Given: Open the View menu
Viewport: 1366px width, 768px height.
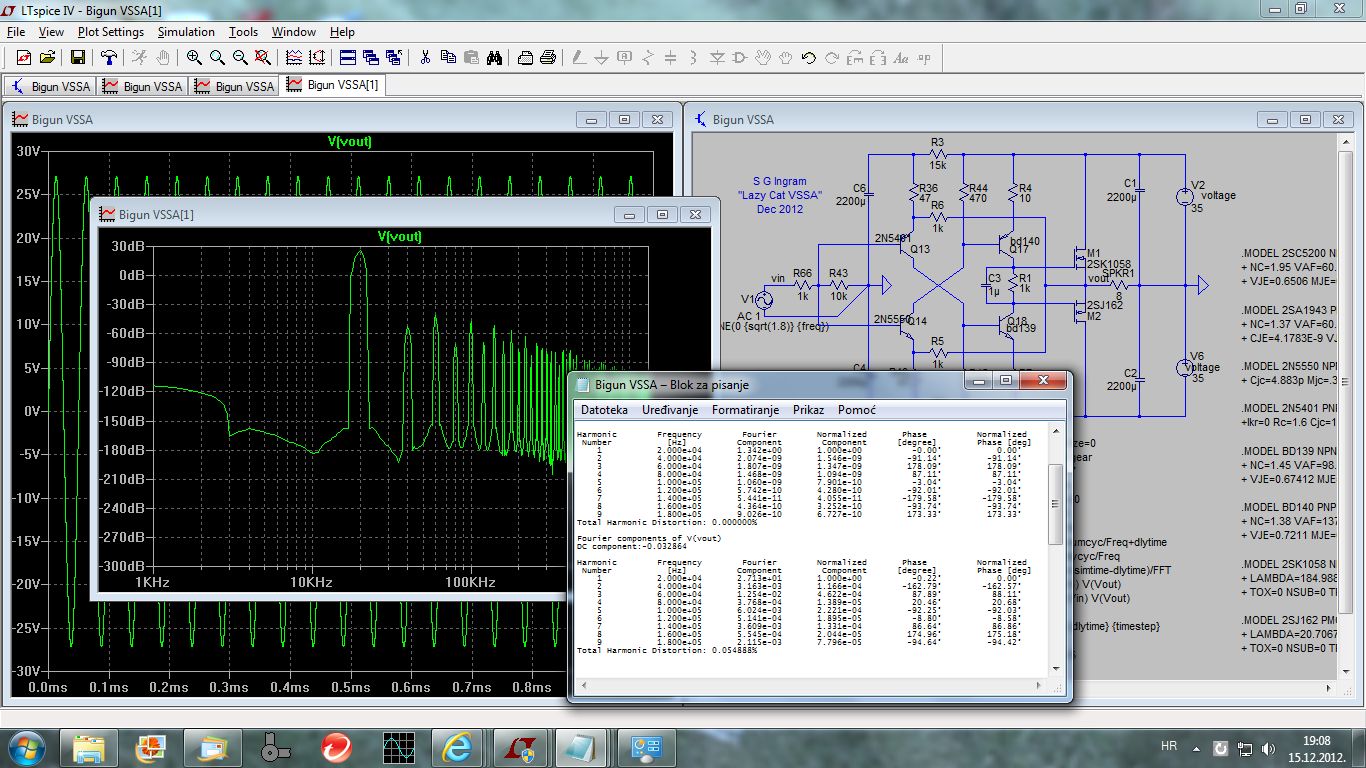Looking at the screenshot, I should pyautogui.click(x=51, y=32).
